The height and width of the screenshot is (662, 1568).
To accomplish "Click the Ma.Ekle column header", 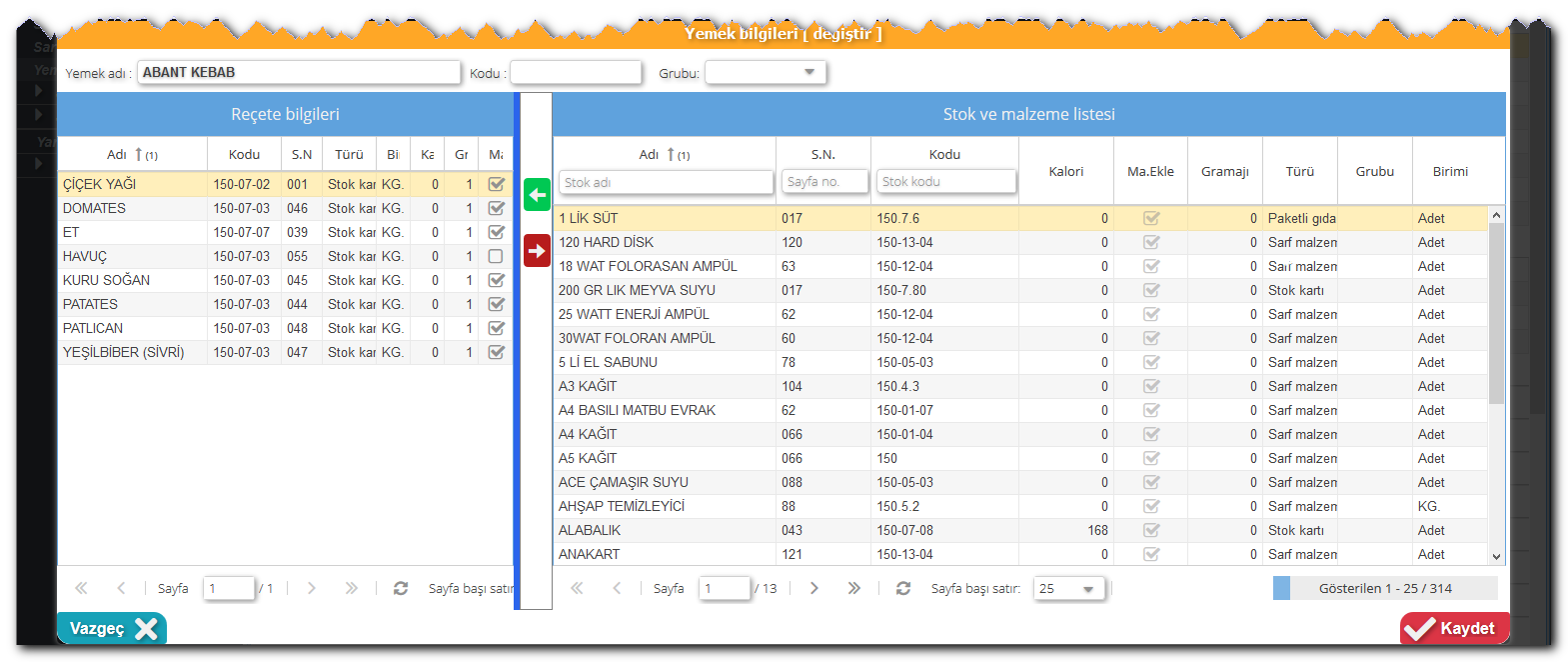I will [1150, 171].
